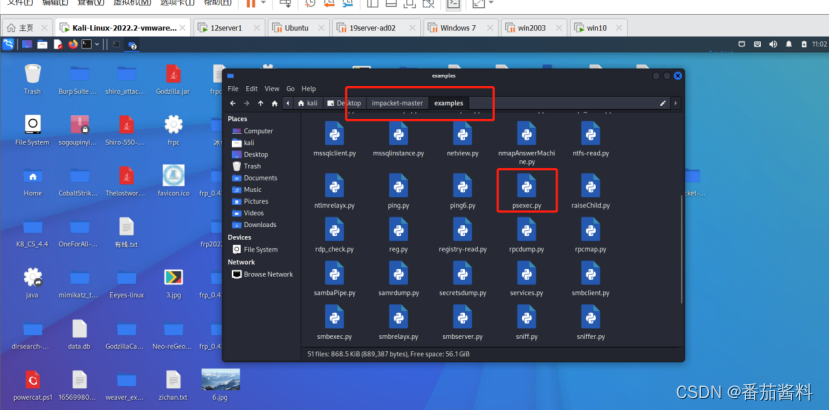Click the examples path bar segment
Screen dimensions: 829x411
(x=448, y=104)
